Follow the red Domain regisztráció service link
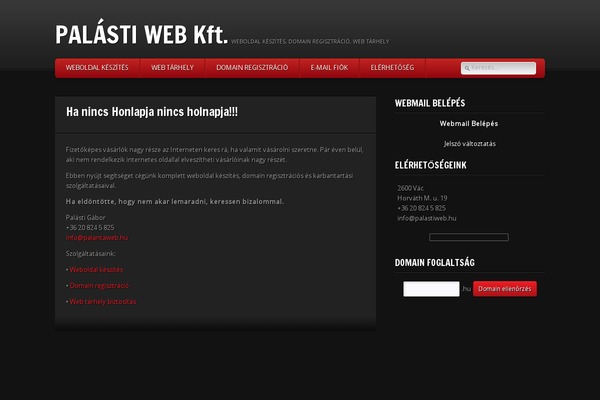The image size is (600, 400). point(99,286)
